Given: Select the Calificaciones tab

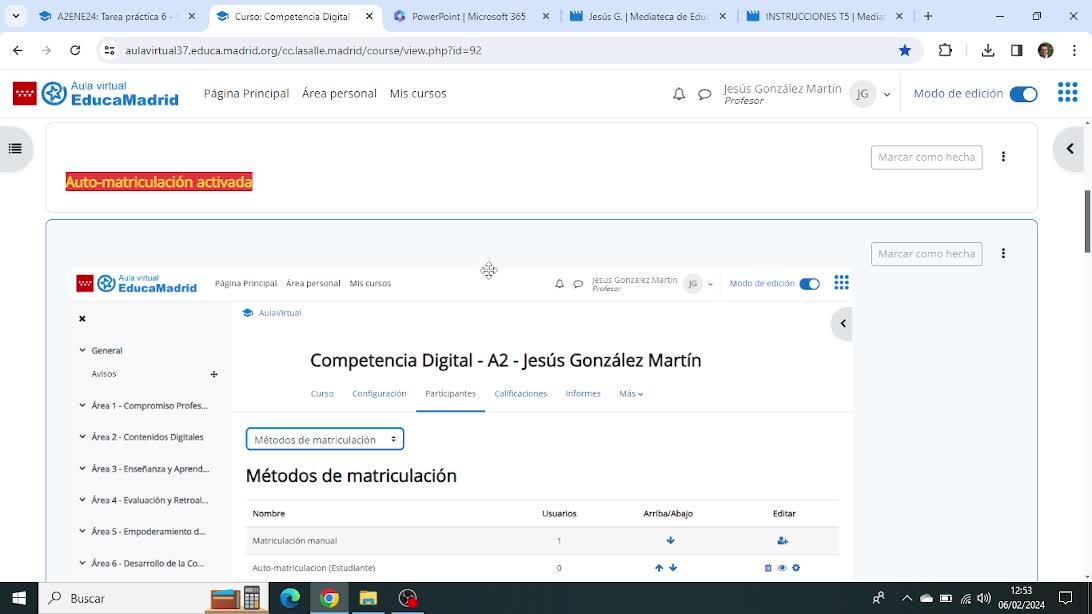Looking at the screenshot, I should click(521, 394).
